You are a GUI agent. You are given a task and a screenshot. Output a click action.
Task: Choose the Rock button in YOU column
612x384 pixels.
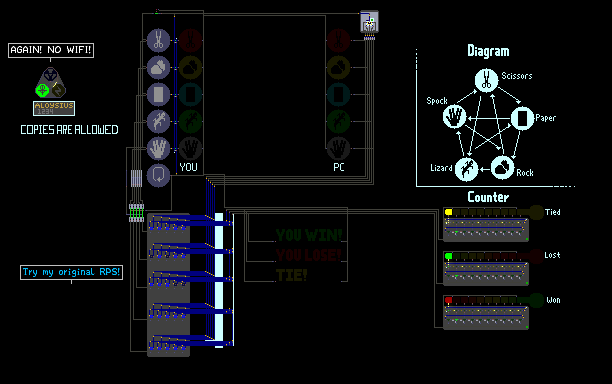click(158, 68)
